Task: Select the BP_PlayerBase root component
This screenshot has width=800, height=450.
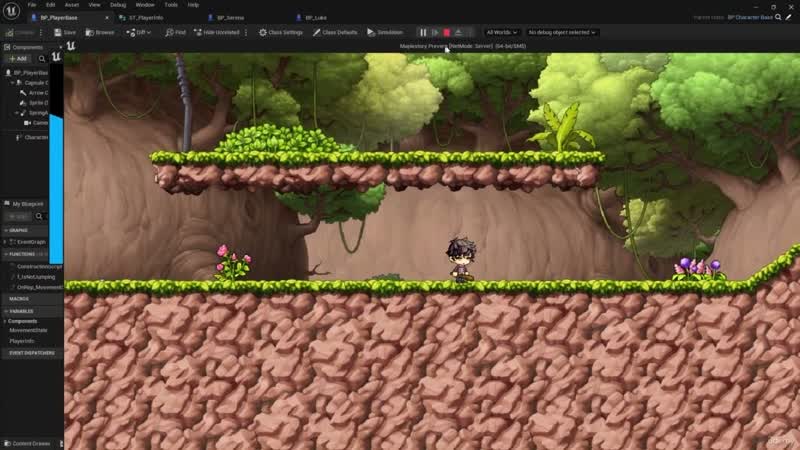Action: tap(27, 72)
